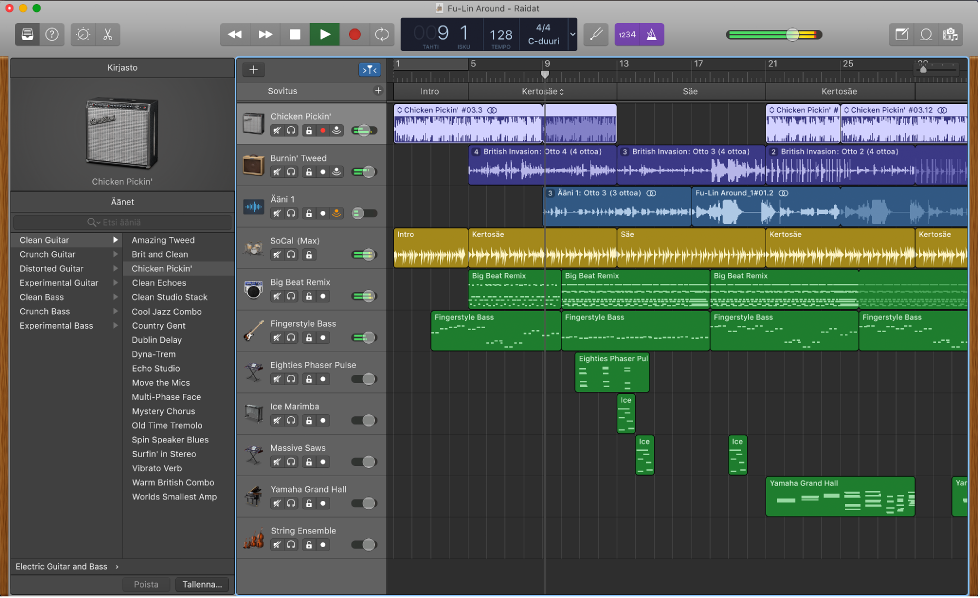Click the Quick Help question mark icon
This screenshot has height=598, width=980.
51,34
